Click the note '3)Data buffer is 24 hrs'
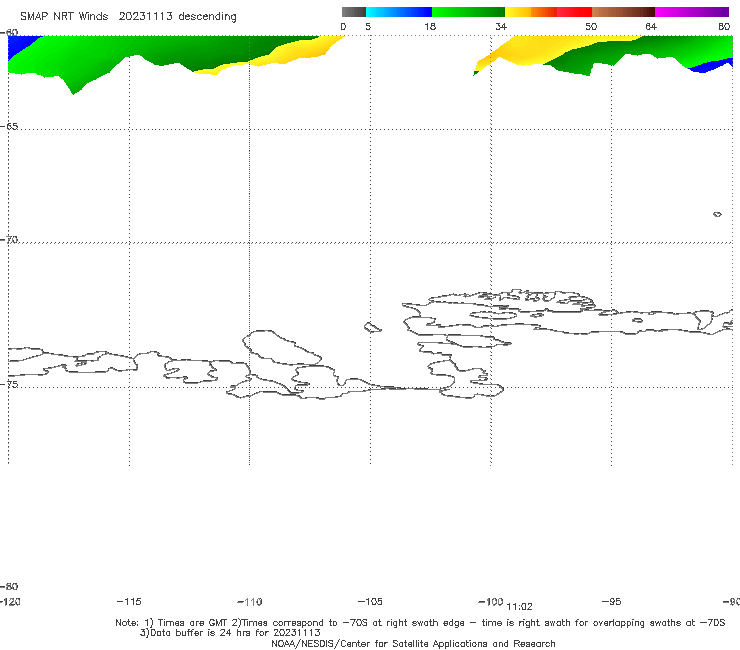Image resolution: width=740 pixels, height=650 pixels. (x=230, y=633)
